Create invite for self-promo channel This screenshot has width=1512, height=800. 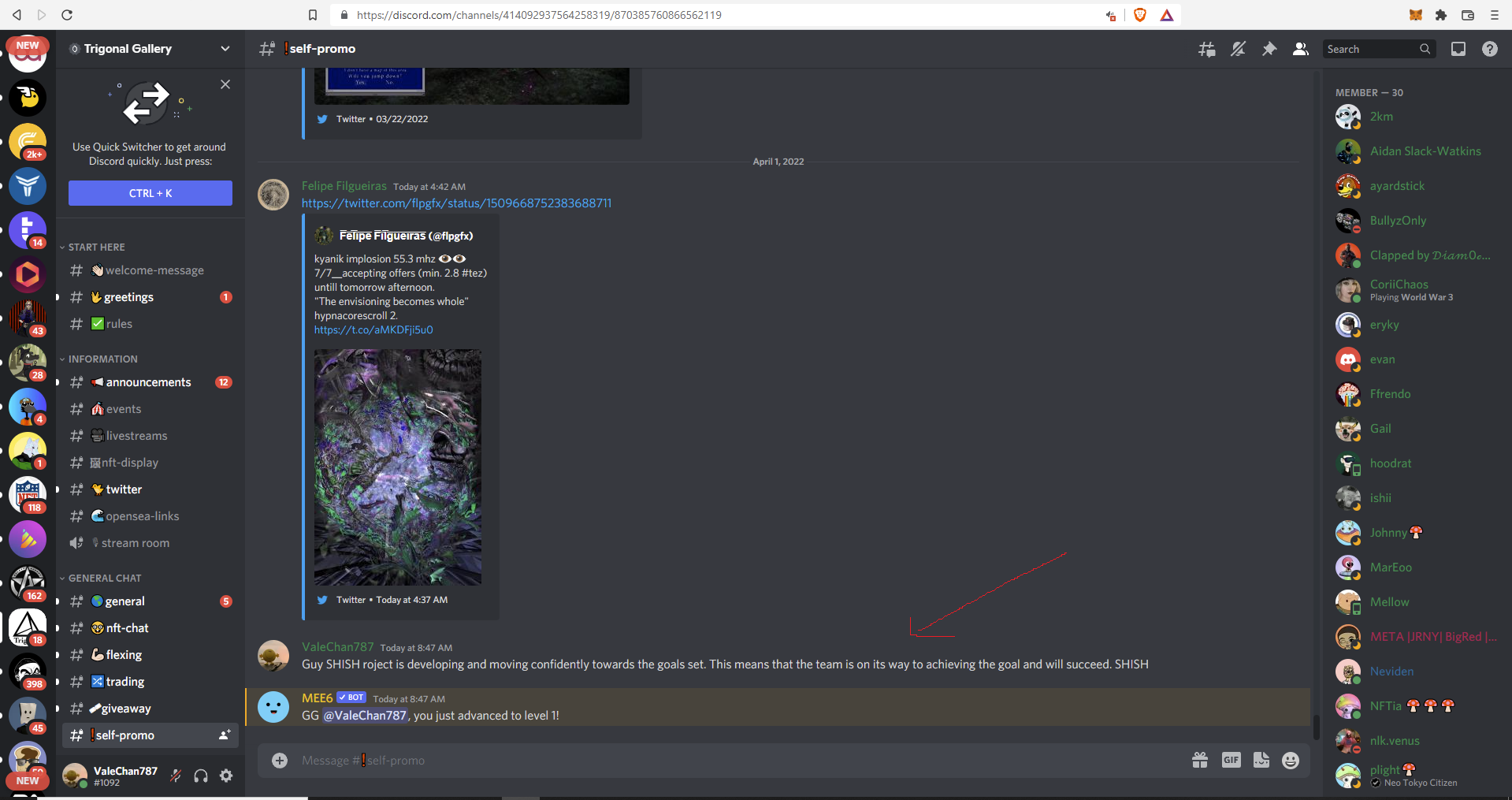tap(225, 735)
